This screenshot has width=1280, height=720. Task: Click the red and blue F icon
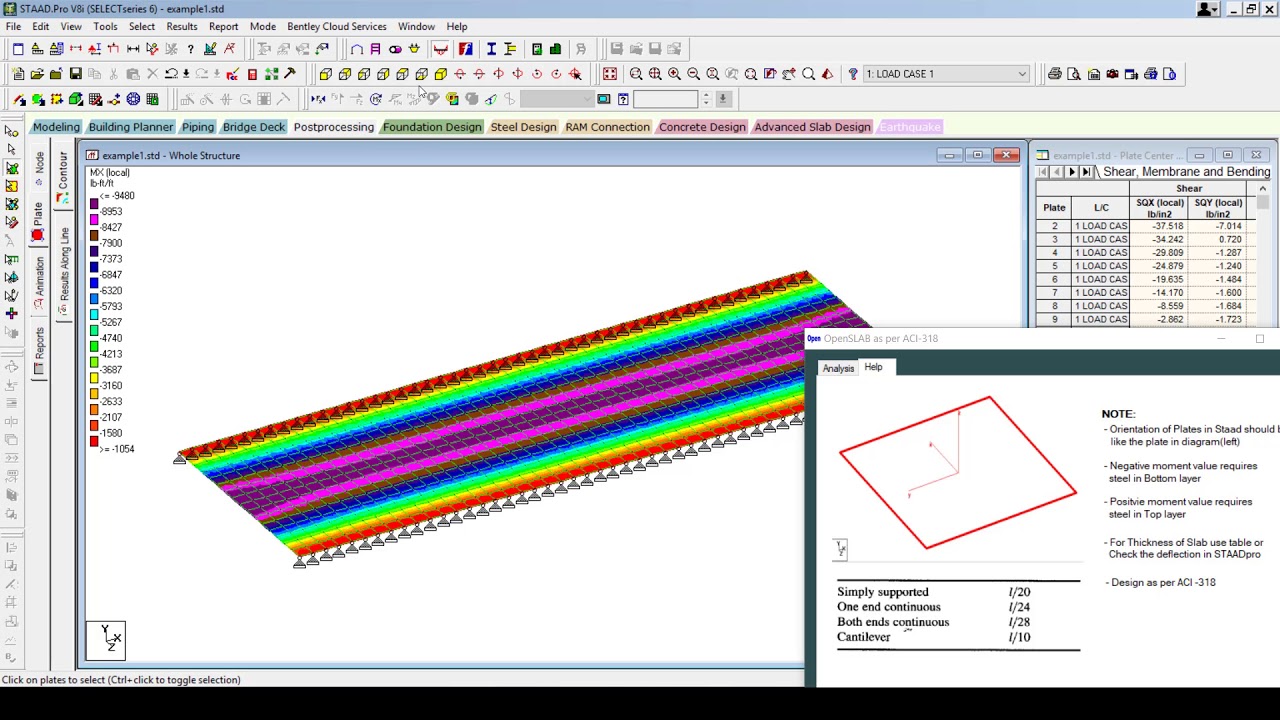click(x=466, y=49)
